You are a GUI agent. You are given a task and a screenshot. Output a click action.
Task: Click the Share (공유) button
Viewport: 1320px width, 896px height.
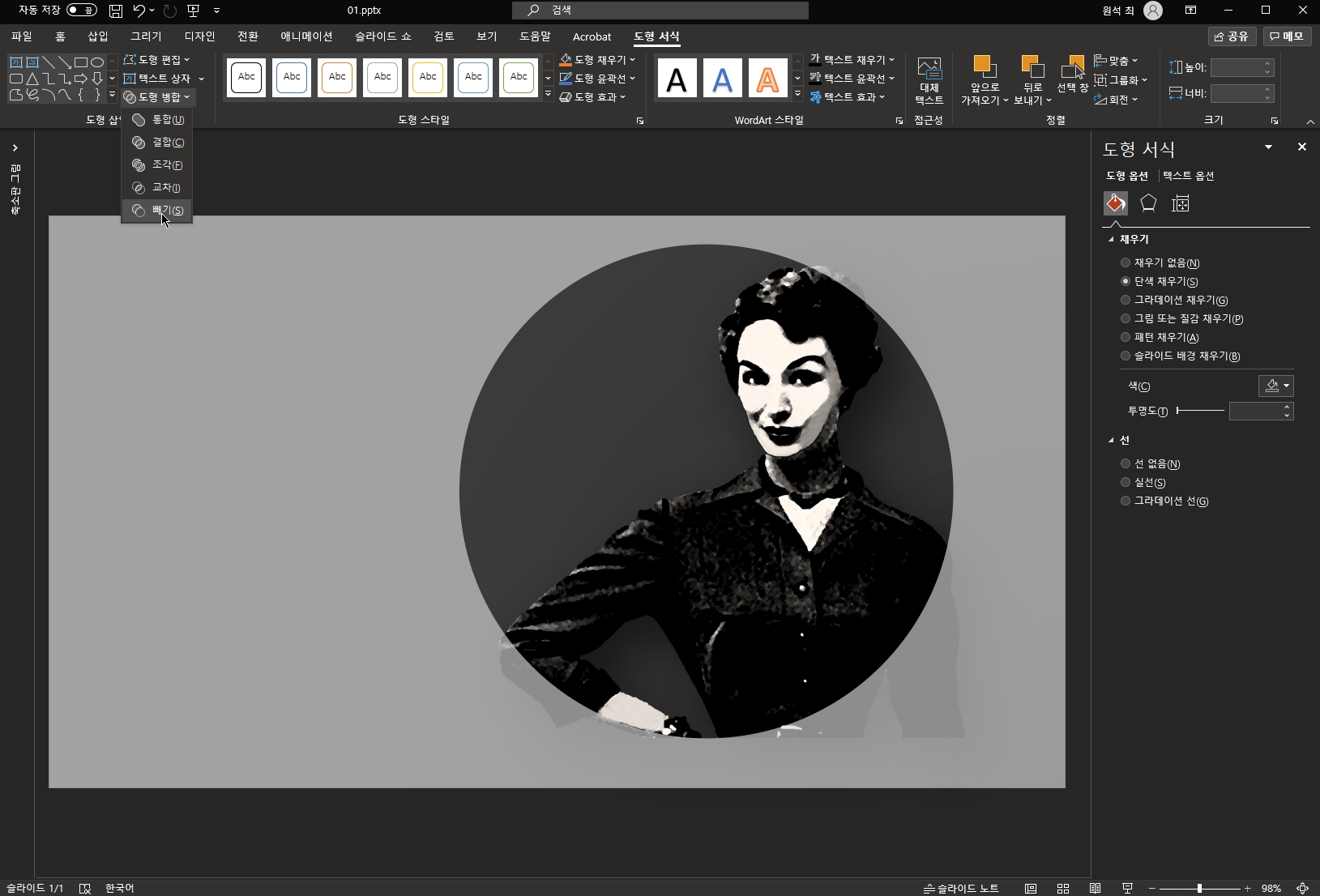coord(1231,36)
